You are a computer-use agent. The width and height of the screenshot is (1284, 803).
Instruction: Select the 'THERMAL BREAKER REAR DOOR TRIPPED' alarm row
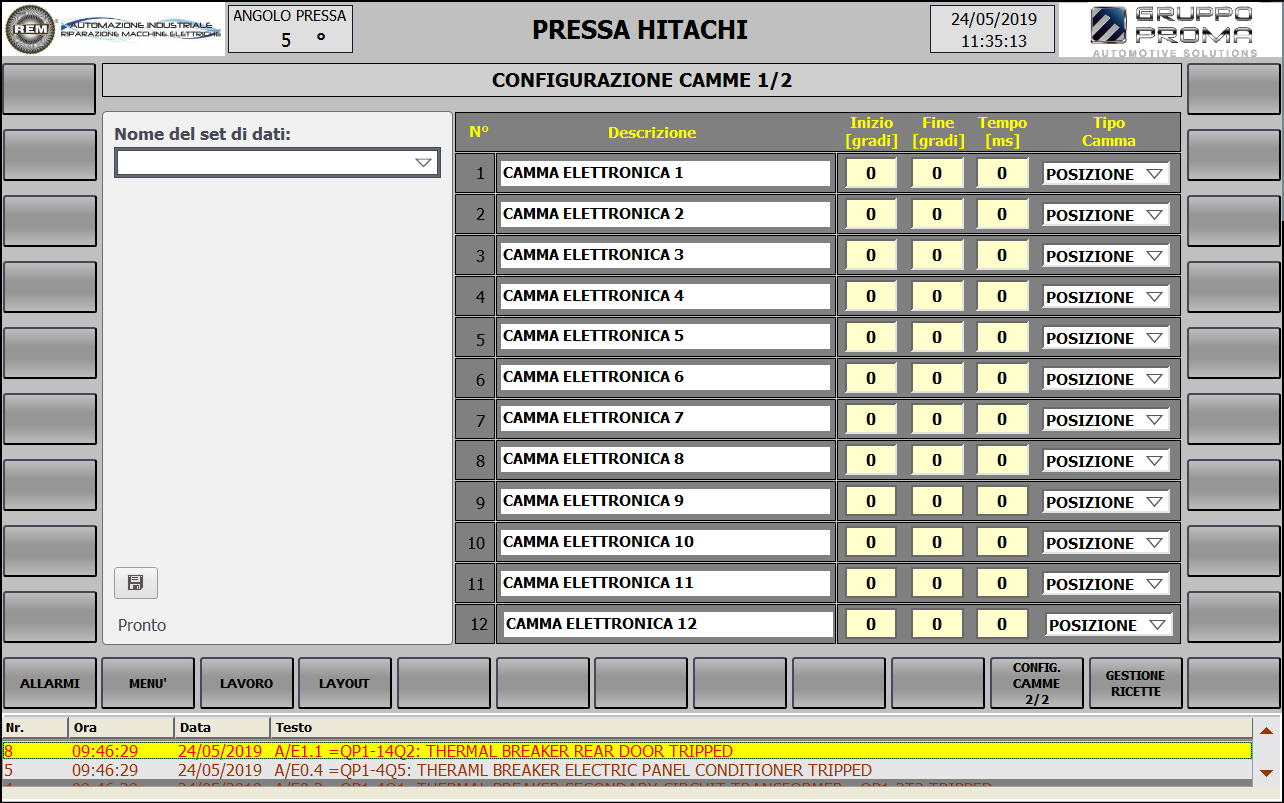tap(627, 751)
